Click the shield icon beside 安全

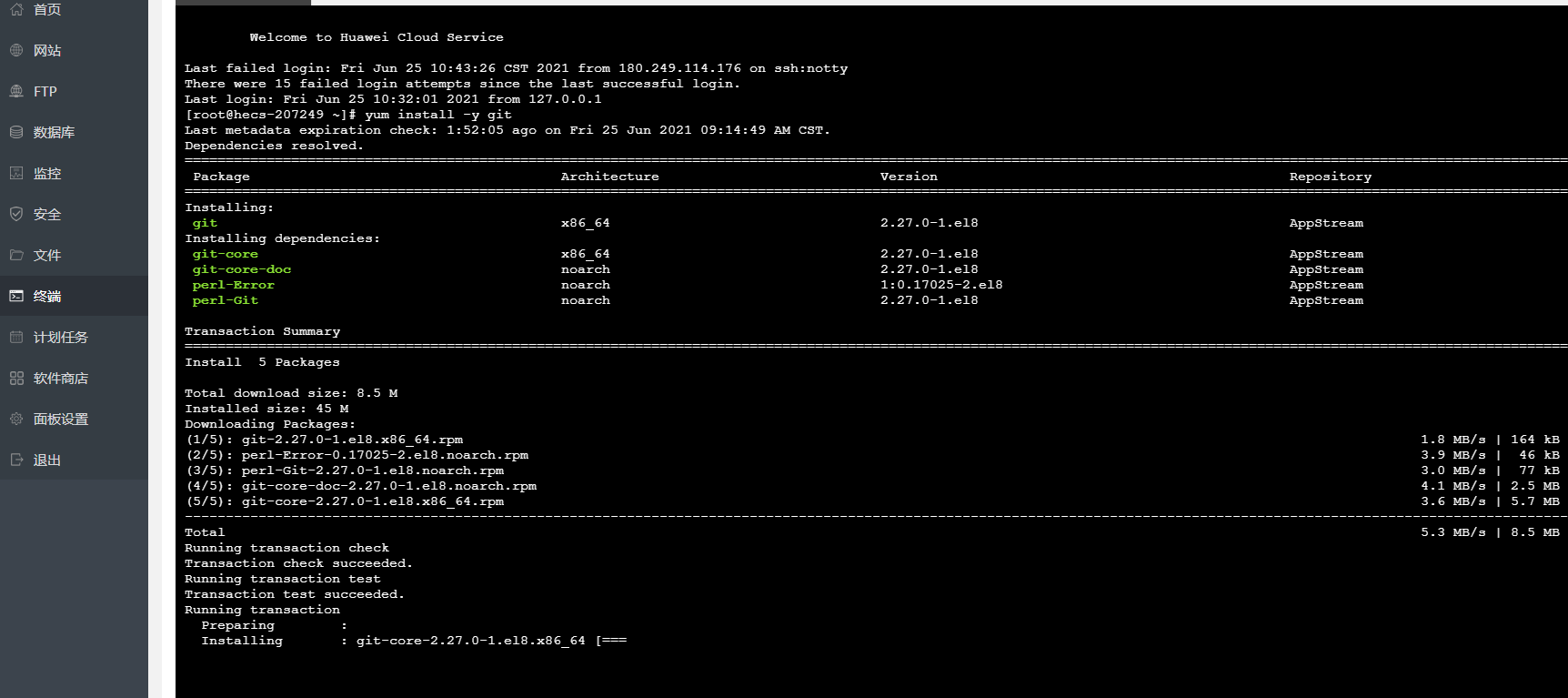16,214
